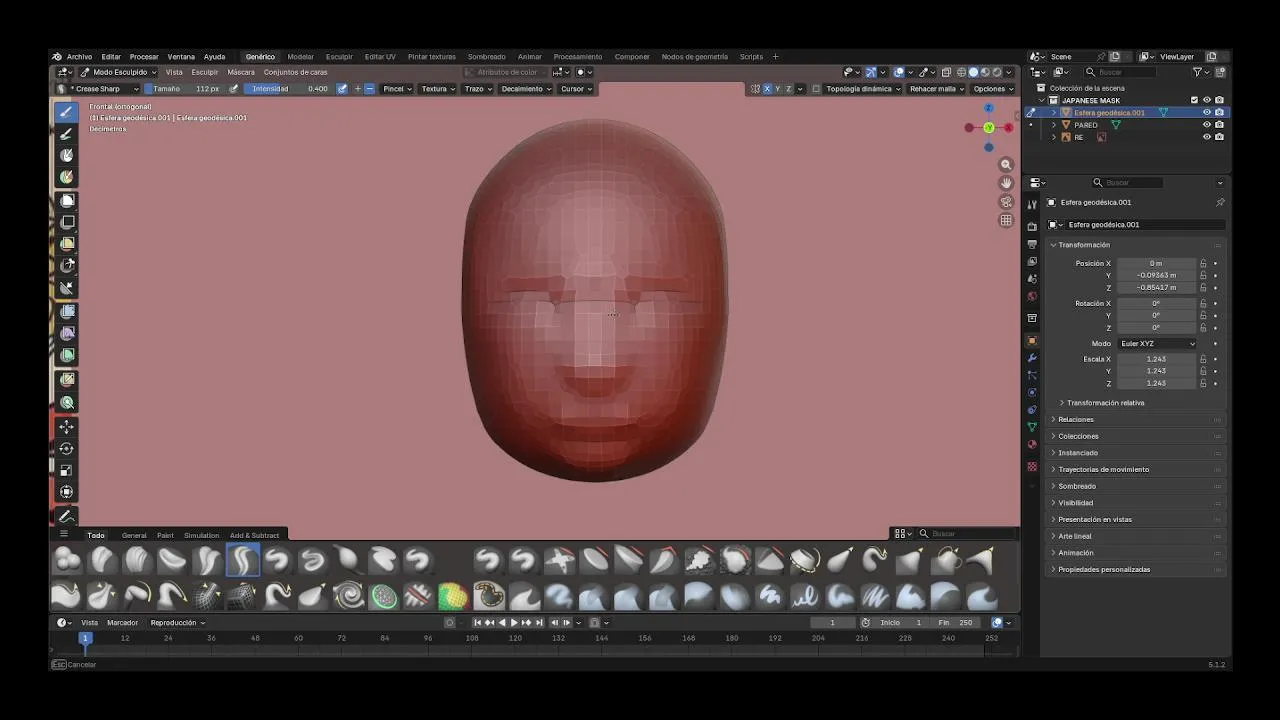Select the Crease Sharp brush thumbnail
Image resolution: width=1280 pixels, height=720 pixels.
point(243,561)
